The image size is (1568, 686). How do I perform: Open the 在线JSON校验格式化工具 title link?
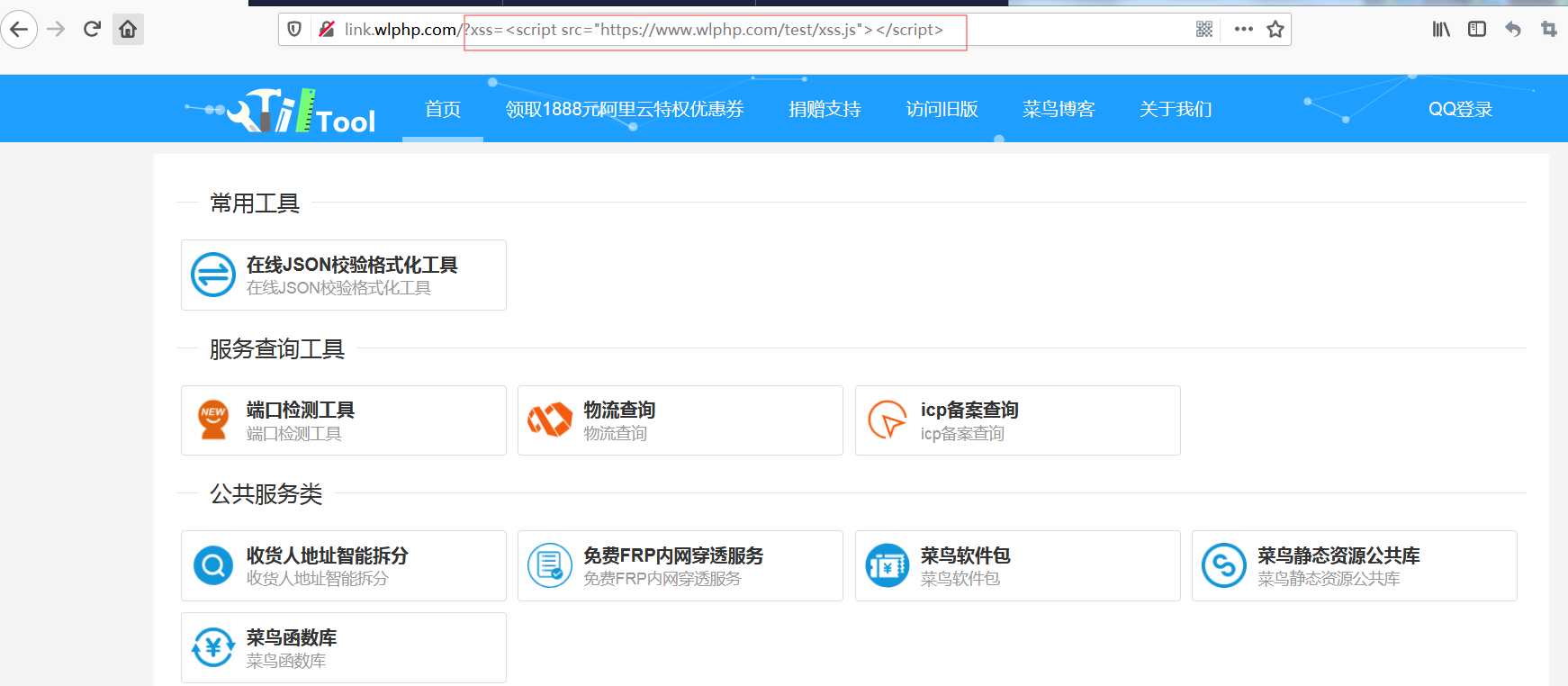tap(352, 265)
